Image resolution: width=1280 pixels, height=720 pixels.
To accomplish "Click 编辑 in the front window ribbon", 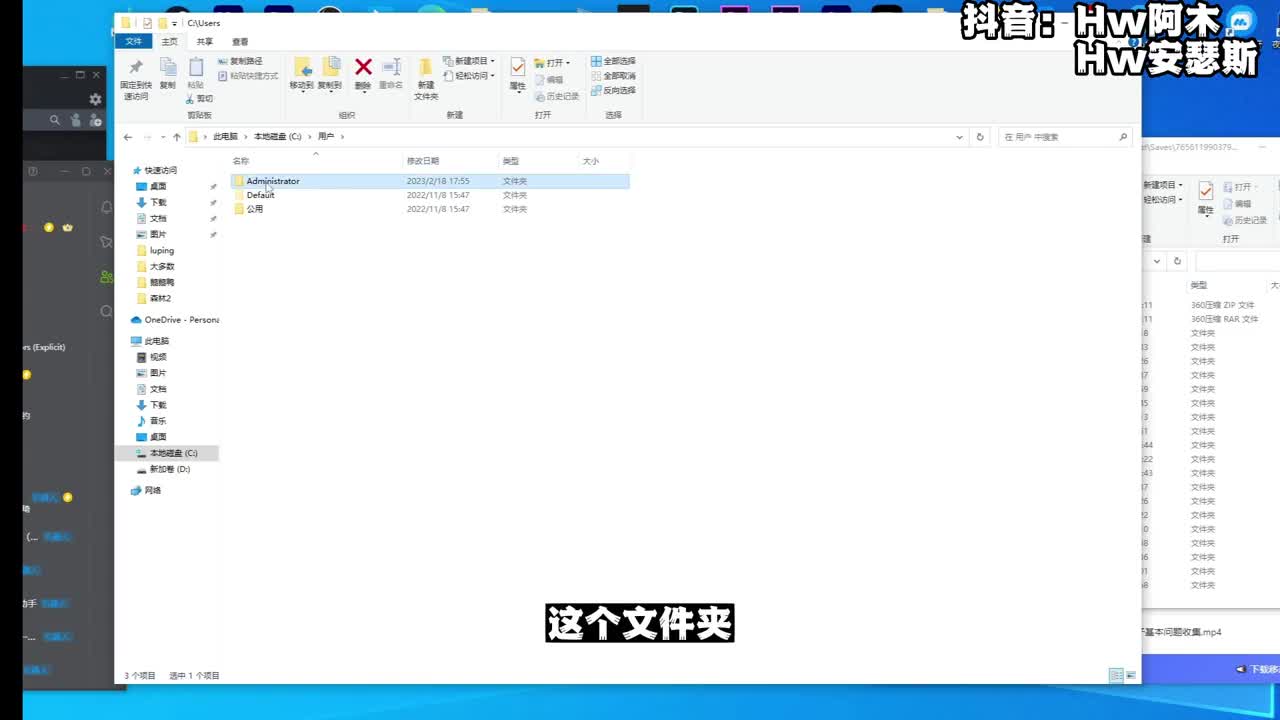I will (x=549, y=80).
